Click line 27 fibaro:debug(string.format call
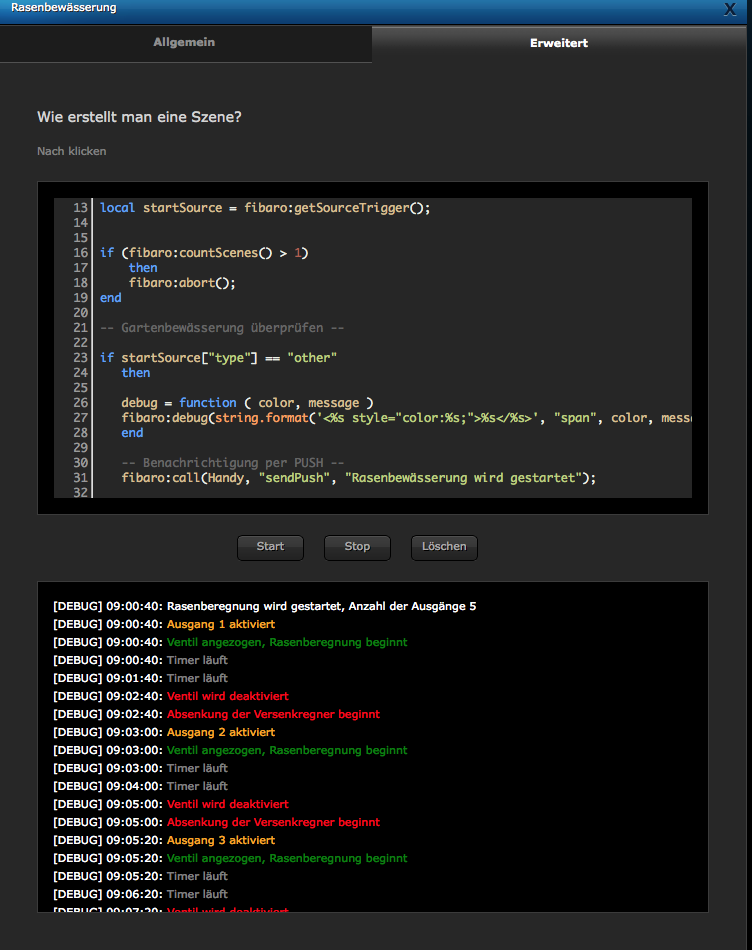The height and width of the screenshot is (950, 752). [x=406, y=418]
